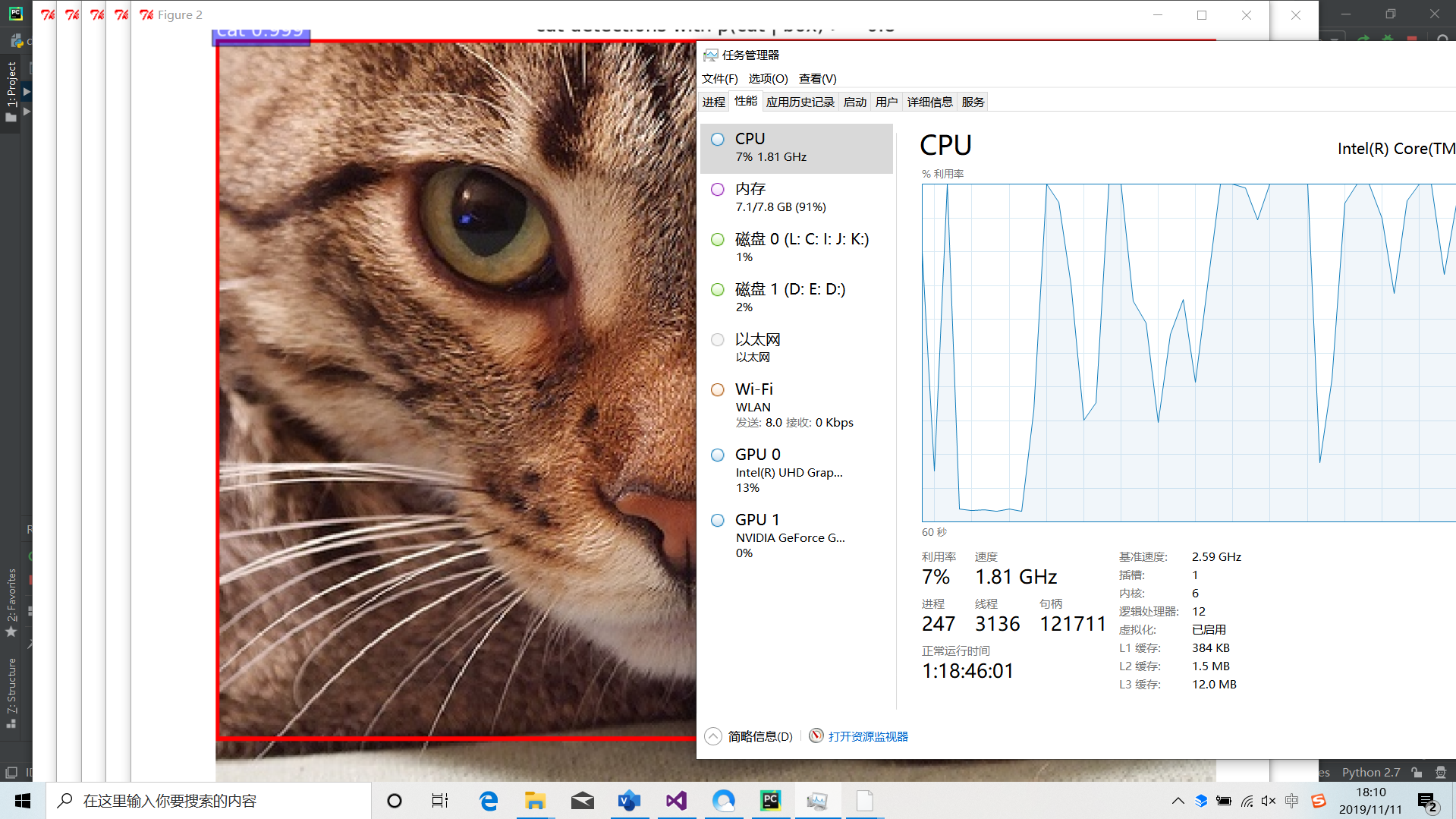
Task: Click the battery tray icon
Action: point(1224,801)
